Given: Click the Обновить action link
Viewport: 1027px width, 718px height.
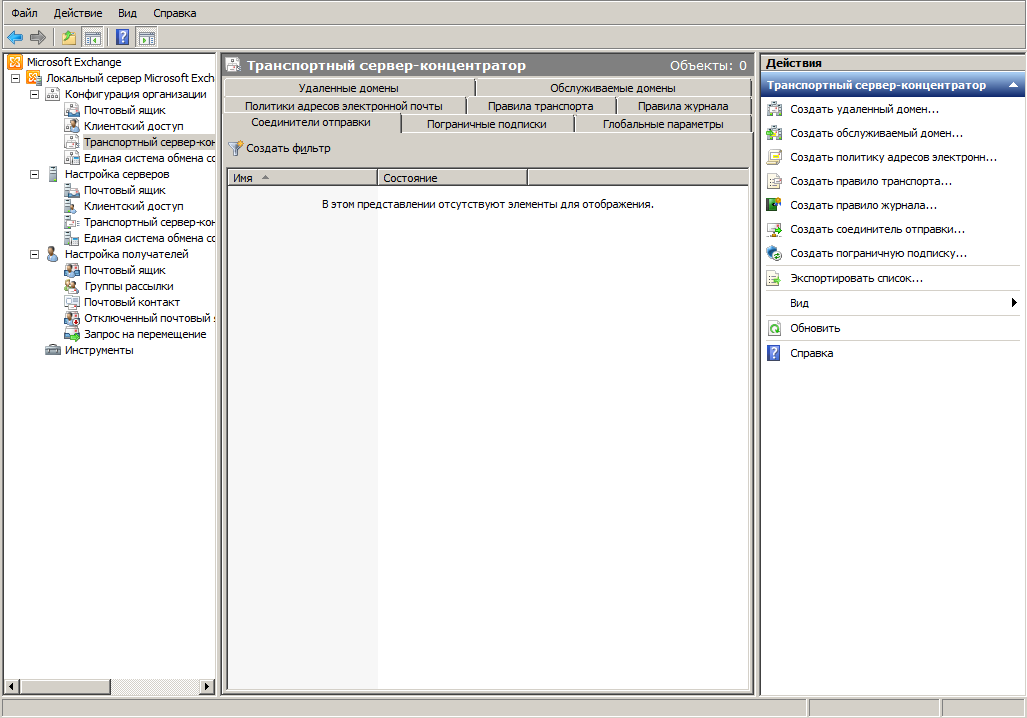Looking at the screenshot, I should [815, 328].
